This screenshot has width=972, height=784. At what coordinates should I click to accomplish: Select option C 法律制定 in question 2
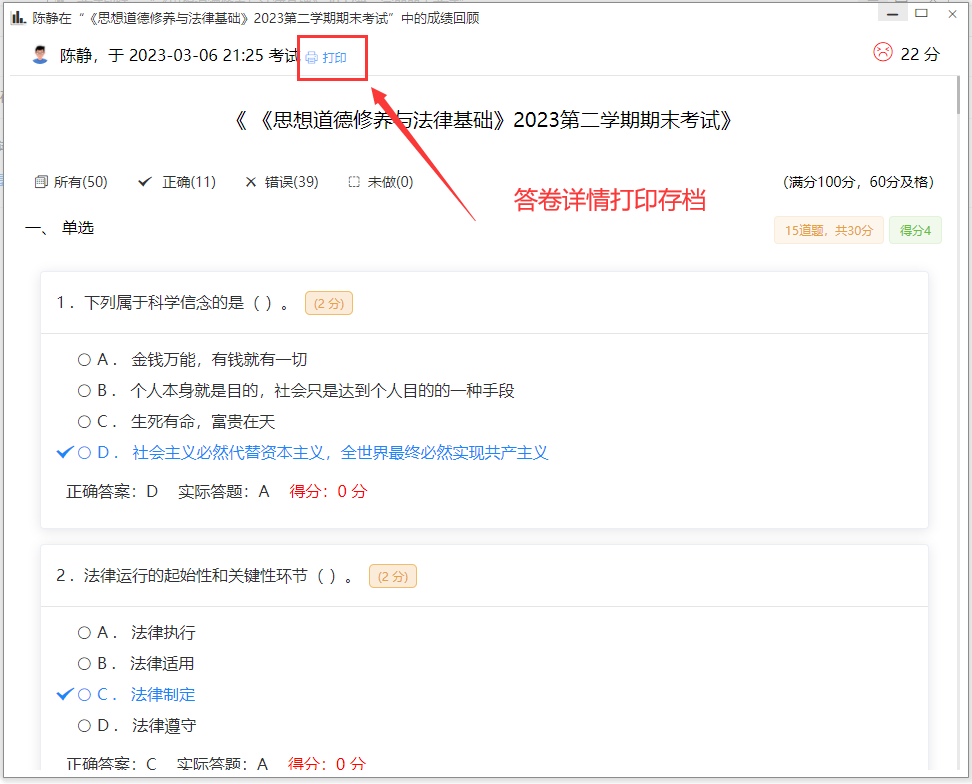coord(84,694)
